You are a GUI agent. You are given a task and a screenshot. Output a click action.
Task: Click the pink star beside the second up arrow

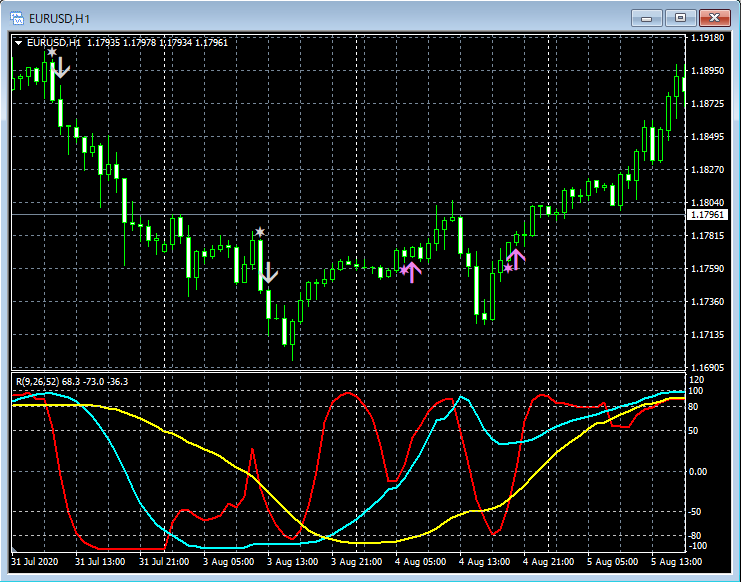click(508, 268)
